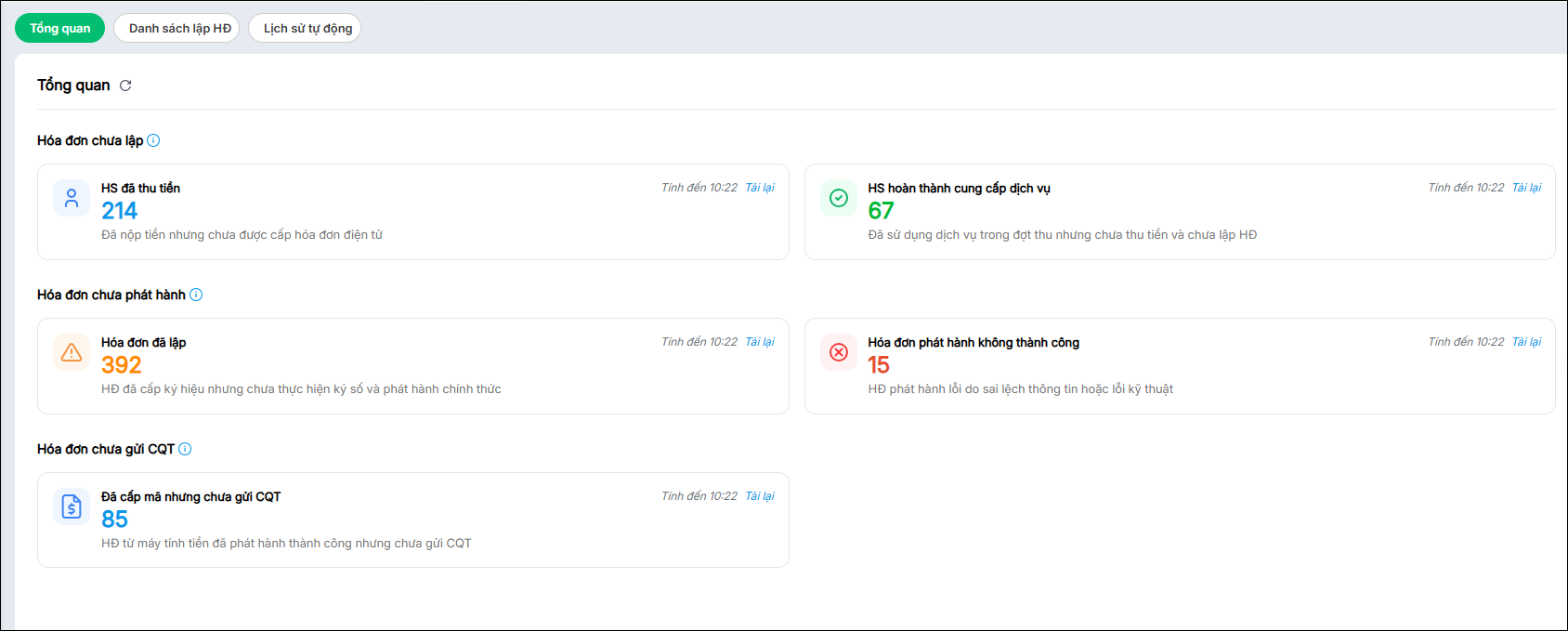Click info icon next to Hóa đơn chưa gửi CQT

tap(185, 449)
